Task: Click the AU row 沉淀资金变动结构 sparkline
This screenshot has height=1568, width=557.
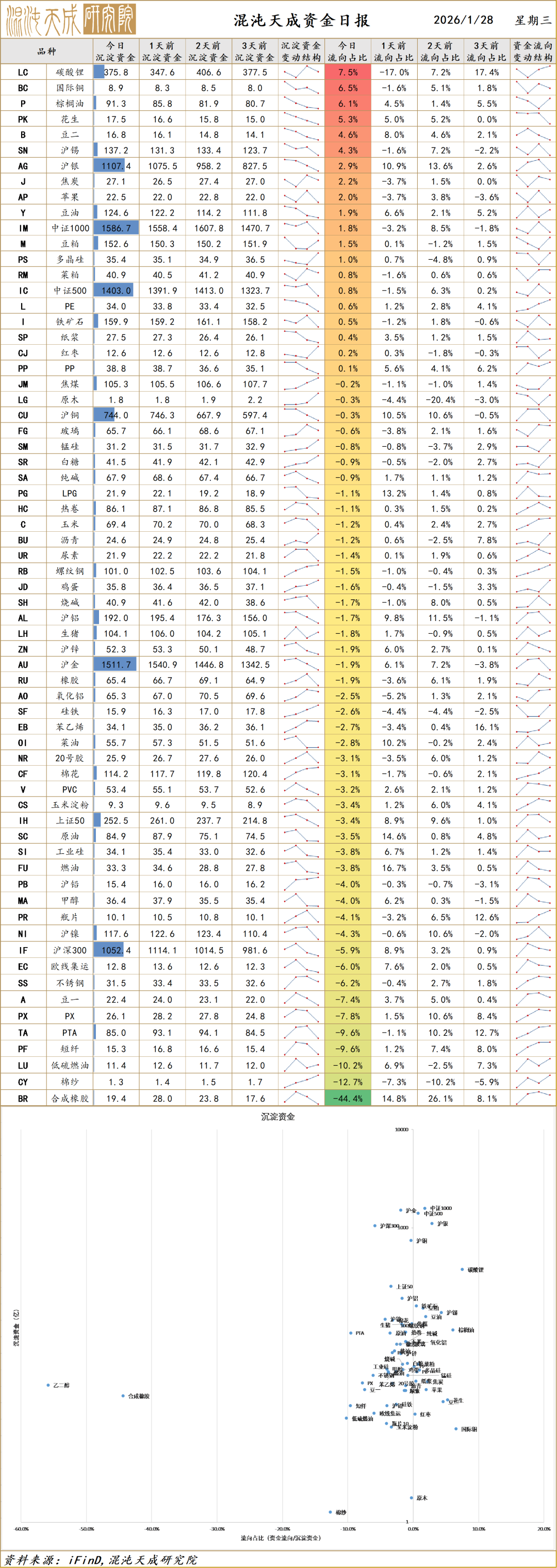Action: (x=301, y=665)
